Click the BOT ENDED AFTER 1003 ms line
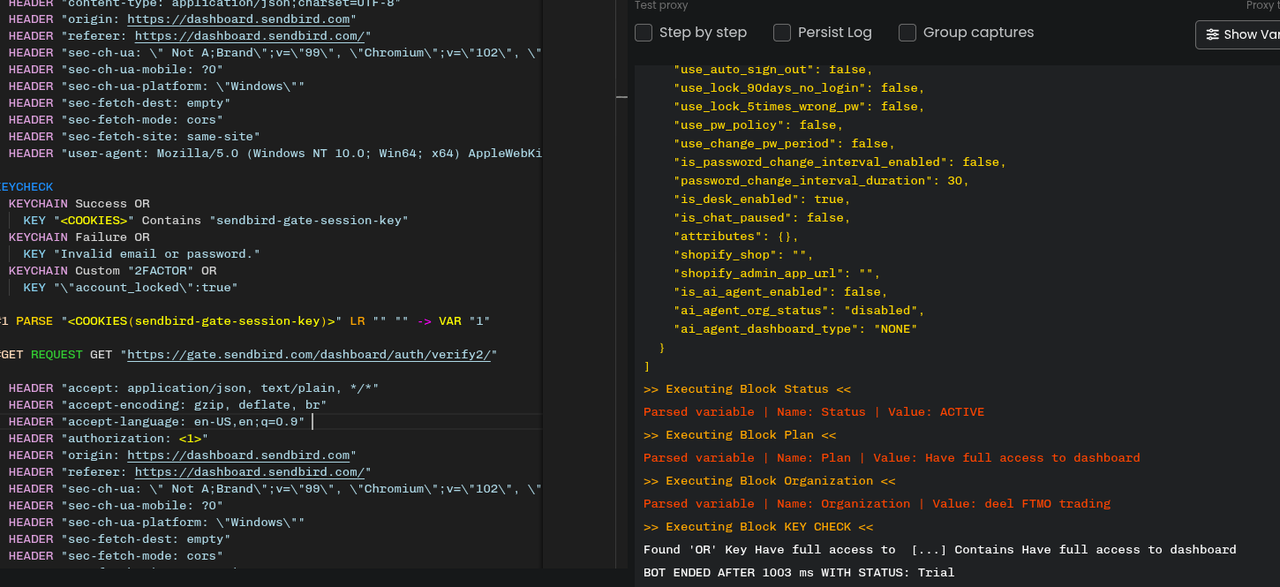The width and height of the screenshot is (1280, 587). [x=799, y=573]
